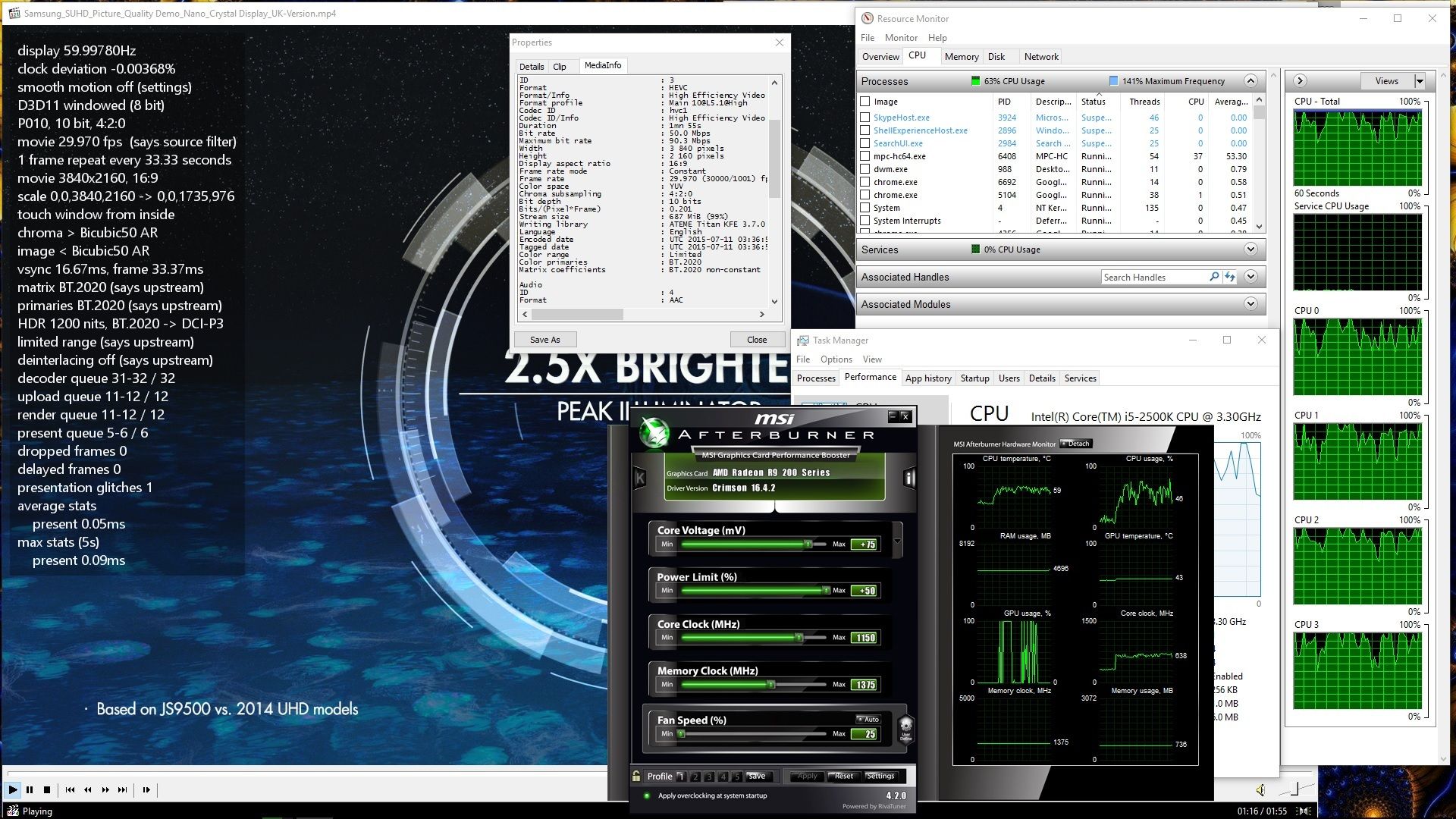Check the dwm.exe process checkbox

click(x=864, y=169)
